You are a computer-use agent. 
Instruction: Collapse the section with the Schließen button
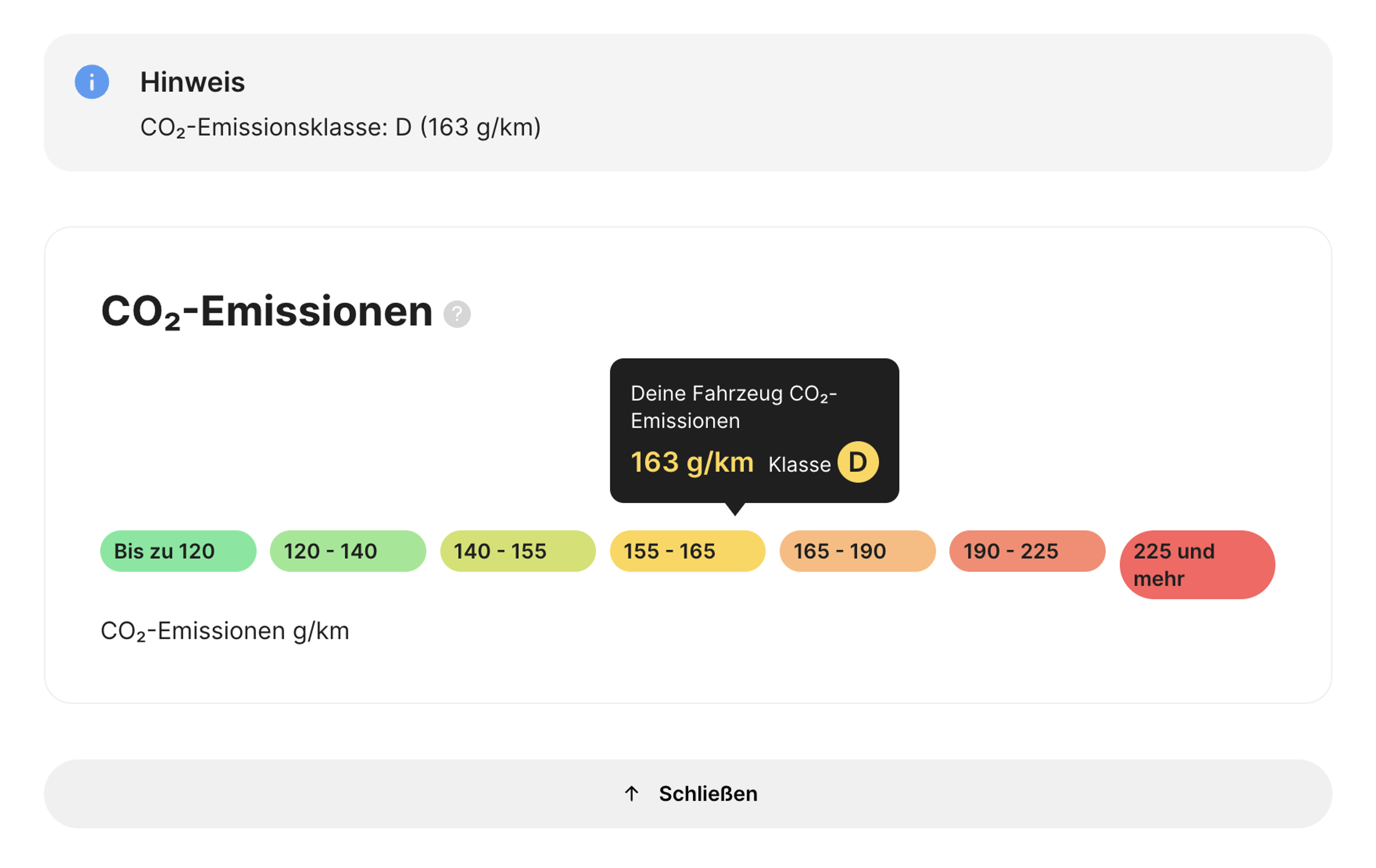688,794
